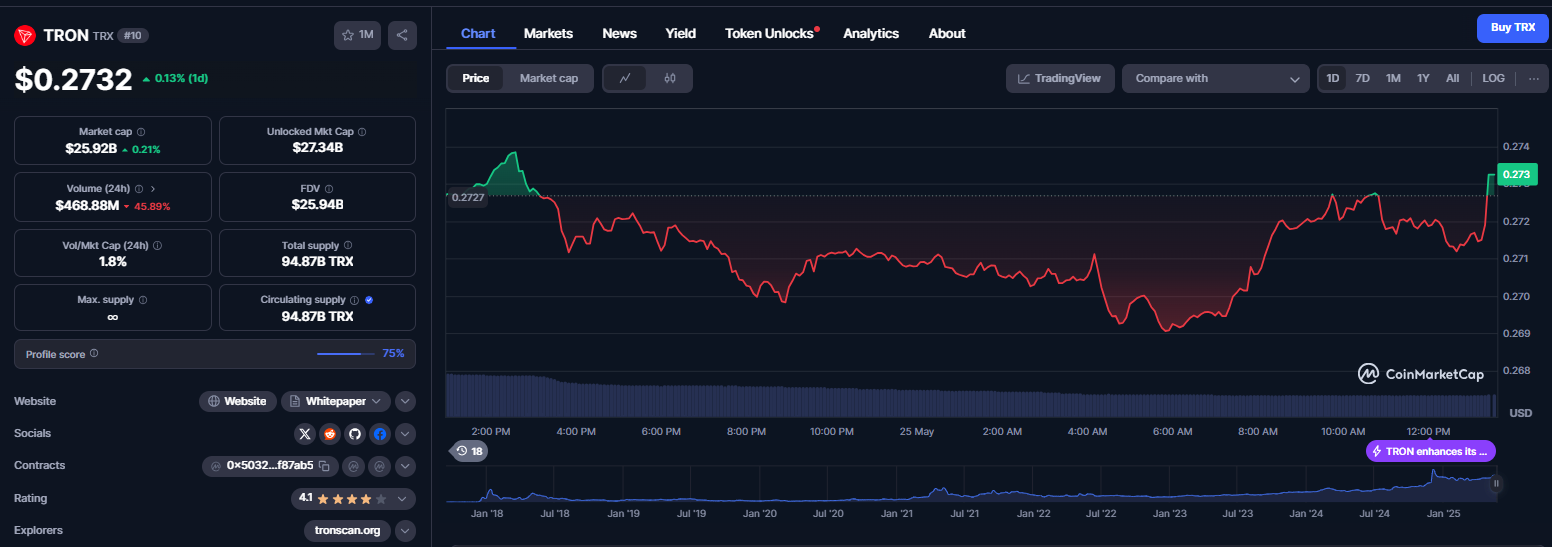Image resolution: width=1552 pixels, height=547 pixels.
Task: Open the GitHub social link
Action: [x=354, y=434]
